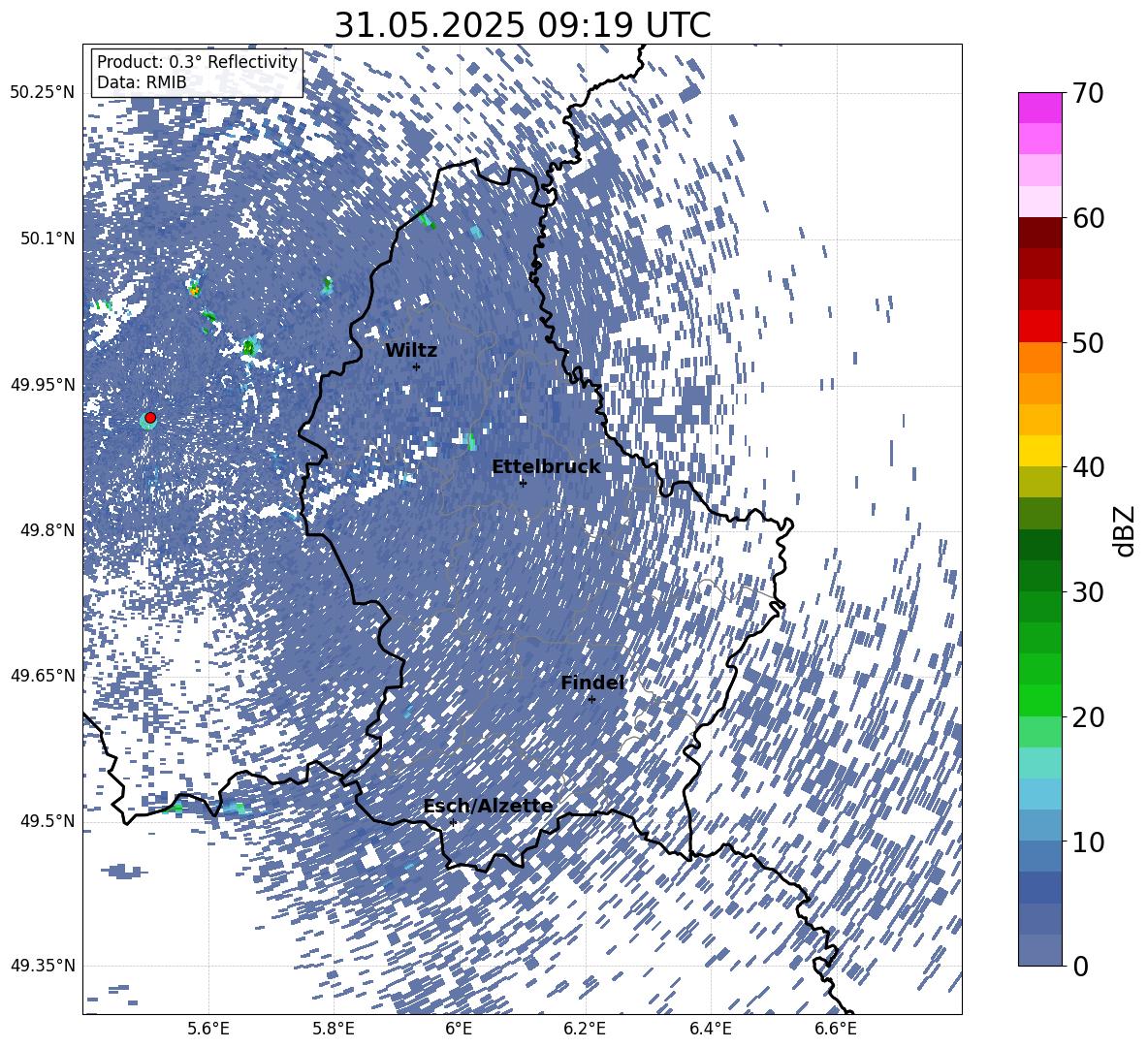Click the dBZ colorbar axis label
This screenshot has height=1048, width=1148.
(1126, 530)
